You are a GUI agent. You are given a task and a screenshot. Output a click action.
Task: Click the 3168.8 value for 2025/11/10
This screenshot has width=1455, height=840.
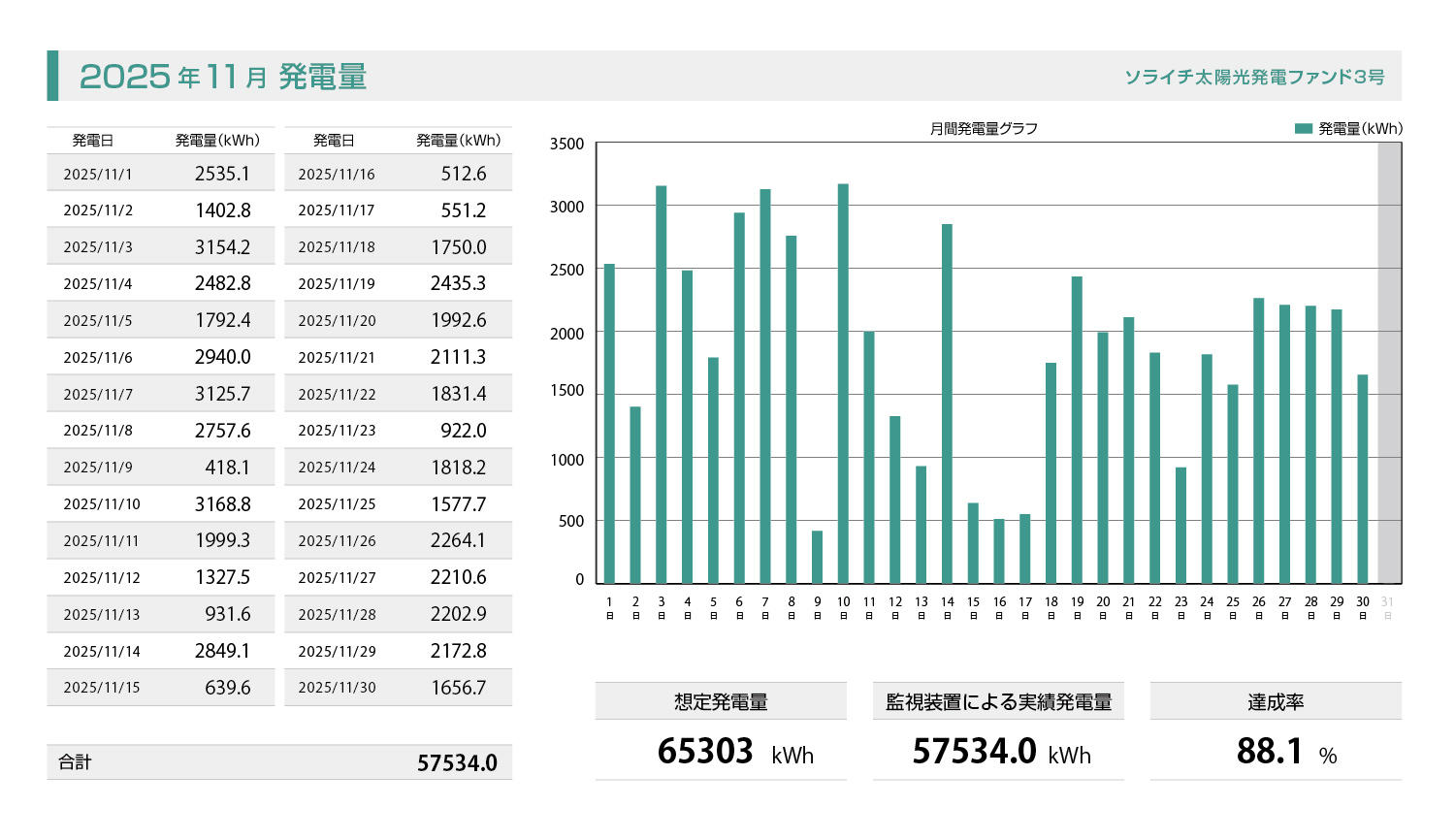coord(222,504)
